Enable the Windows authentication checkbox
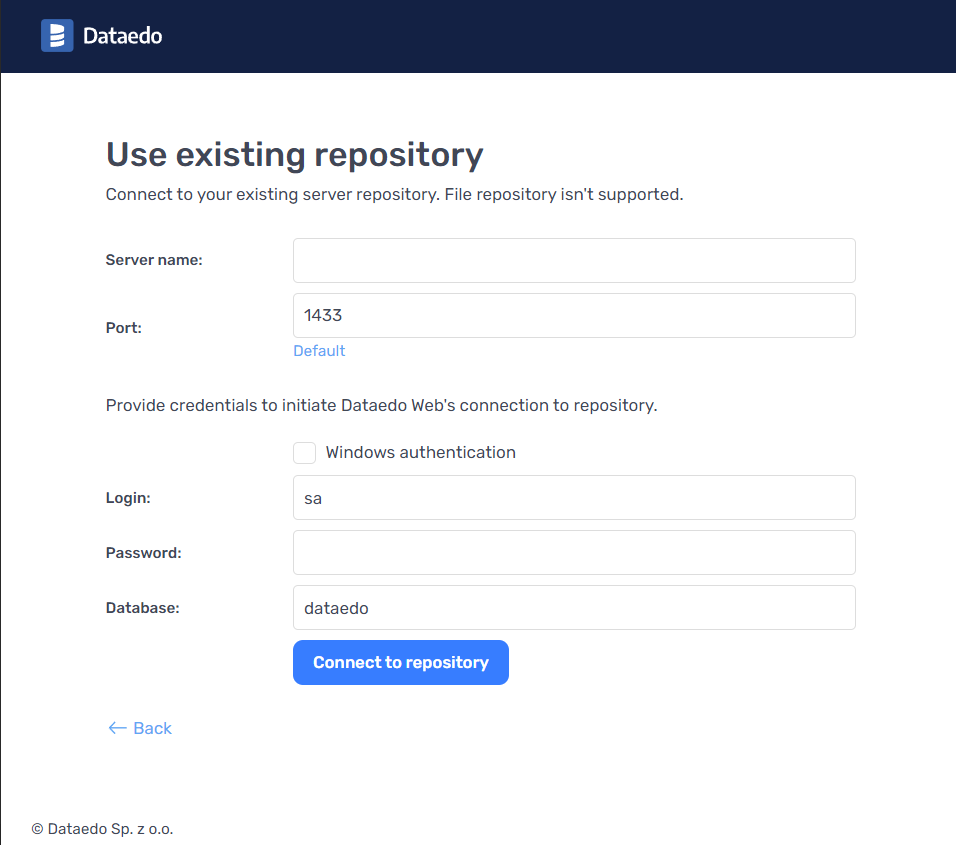 pyautogui.click(x=305, y=453)
